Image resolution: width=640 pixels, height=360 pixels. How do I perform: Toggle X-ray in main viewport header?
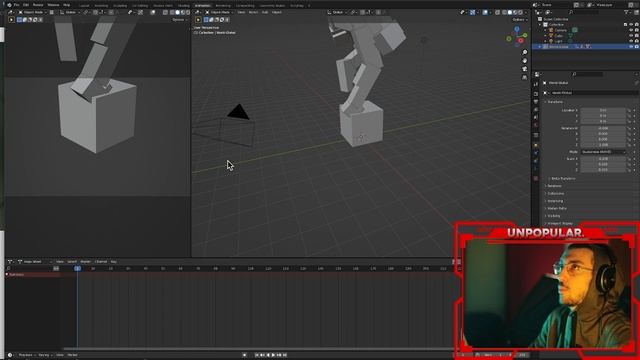pyautogui.click(x=498, y=12)
